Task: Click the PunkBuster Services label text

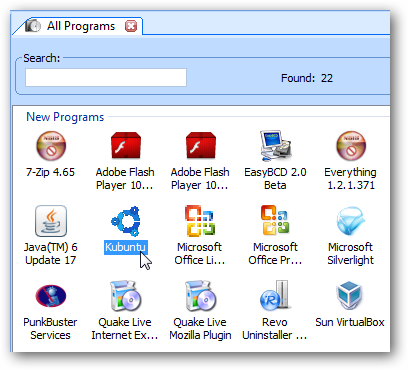Action: point(50,329)
